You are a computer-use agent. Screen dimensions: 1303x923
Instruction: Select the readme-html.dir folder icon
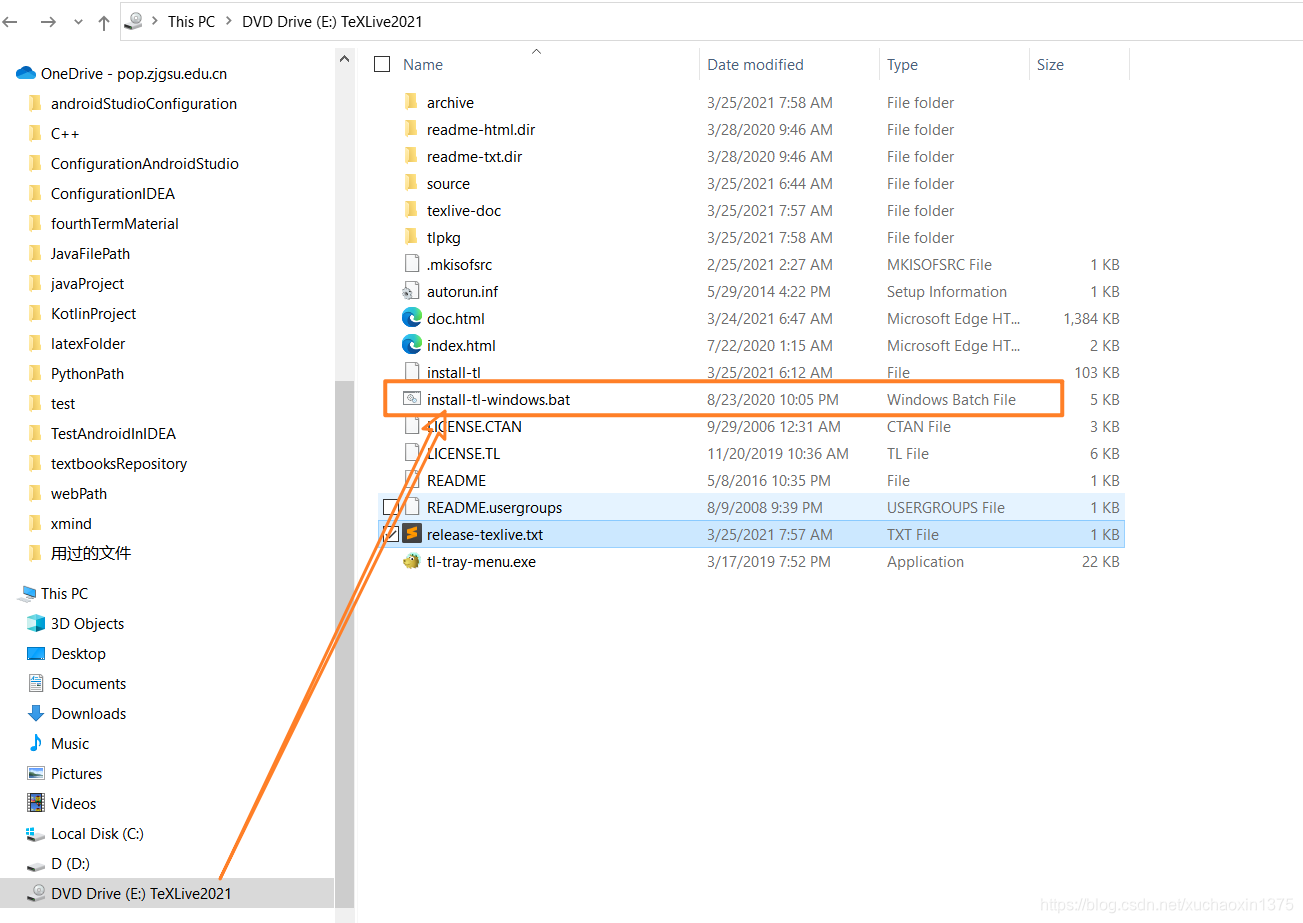[411, 129]
